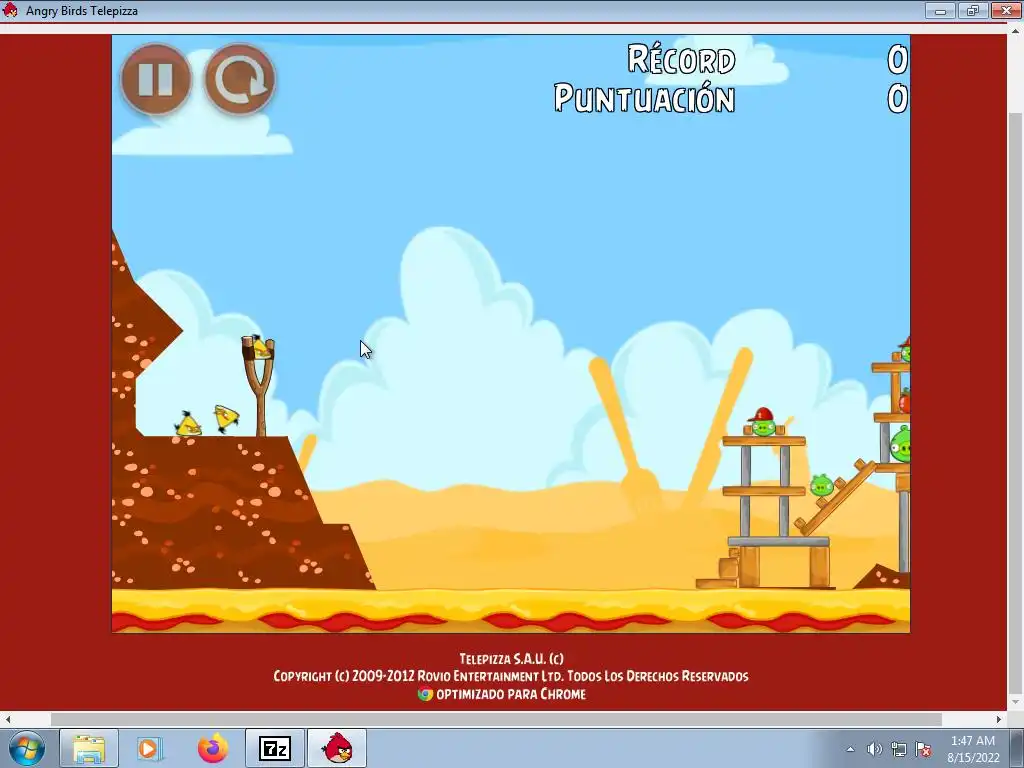
Task: Click the yellow bird standing next to the slingshot
Action: pyautogui.click(x=227, y=417)
